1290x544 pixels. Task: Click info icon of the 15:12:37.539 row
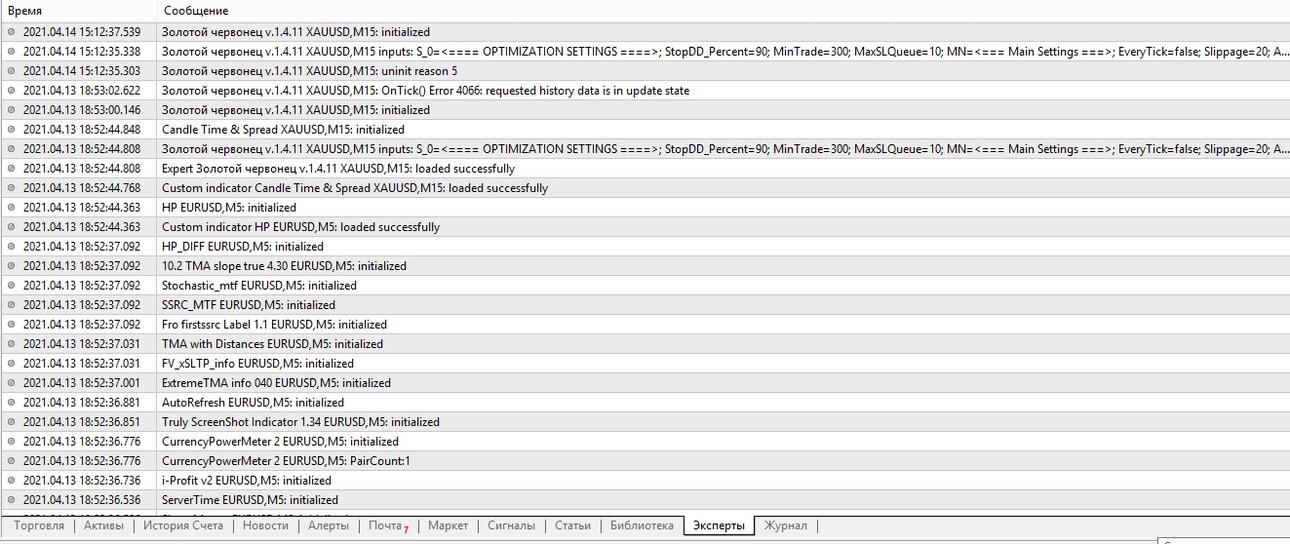point(11,32)
